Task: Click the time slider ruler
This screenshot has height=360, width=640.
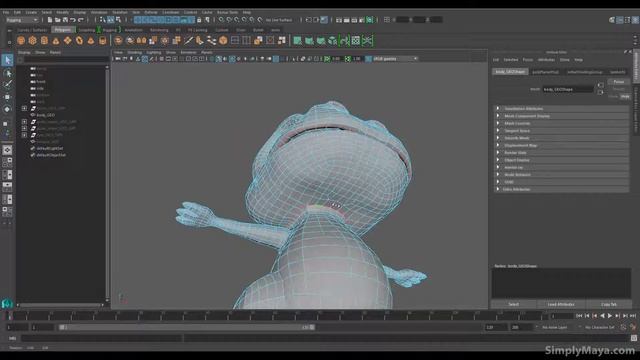Action: pyautogui.click(x=277, y=316)
